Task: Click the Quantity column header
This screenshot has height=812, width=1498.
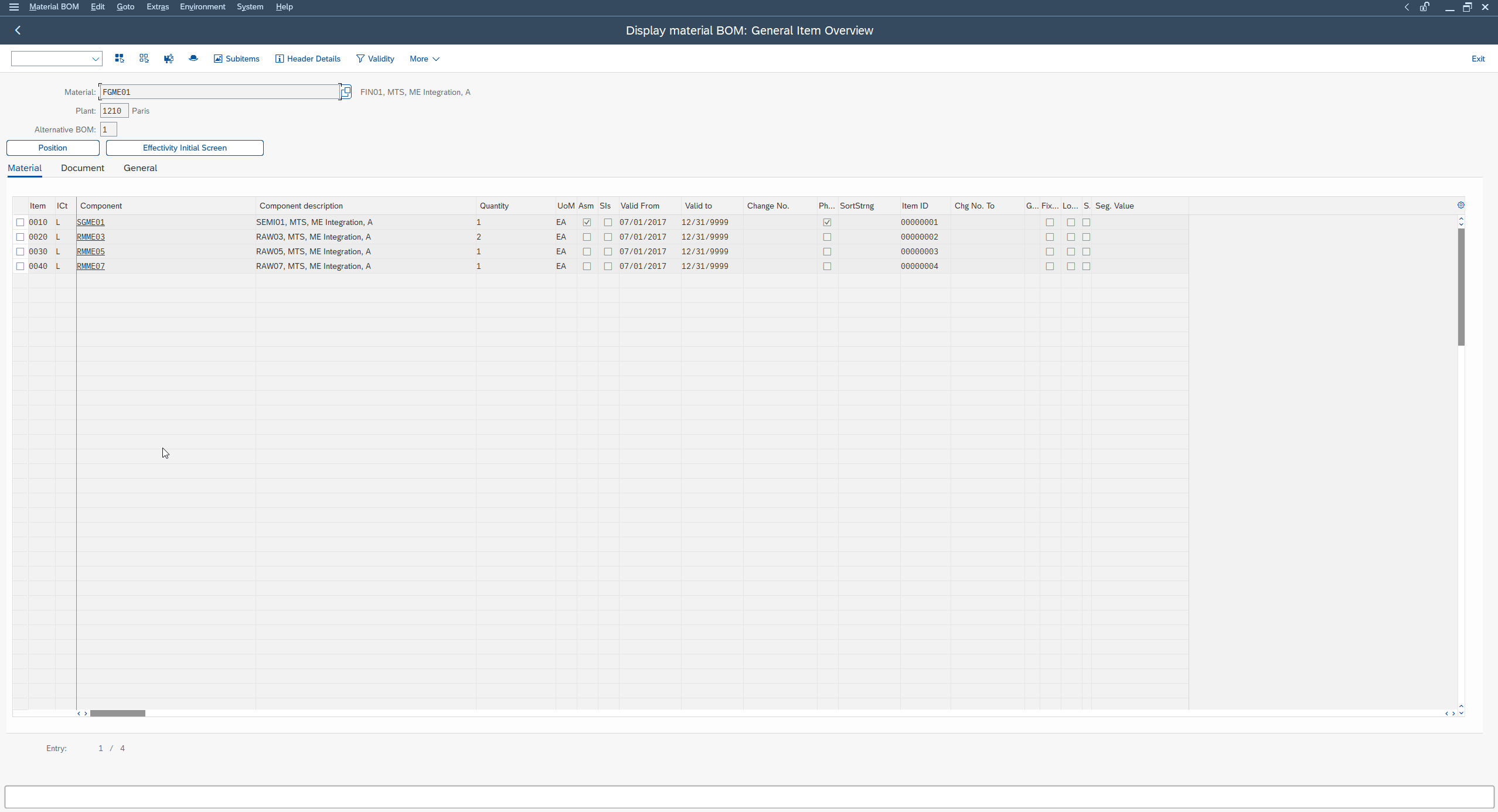Action: (x=516, y=206)
